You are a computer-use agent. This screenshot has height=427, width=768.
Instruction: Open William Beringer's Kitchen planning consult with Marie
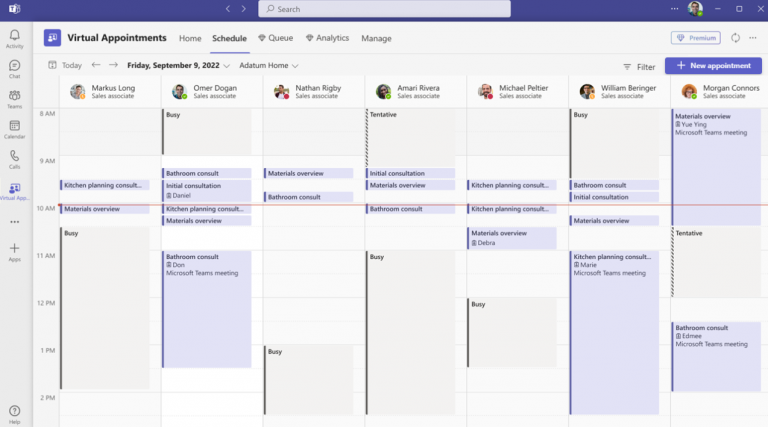pyautogui.click(x=614, y=333)
